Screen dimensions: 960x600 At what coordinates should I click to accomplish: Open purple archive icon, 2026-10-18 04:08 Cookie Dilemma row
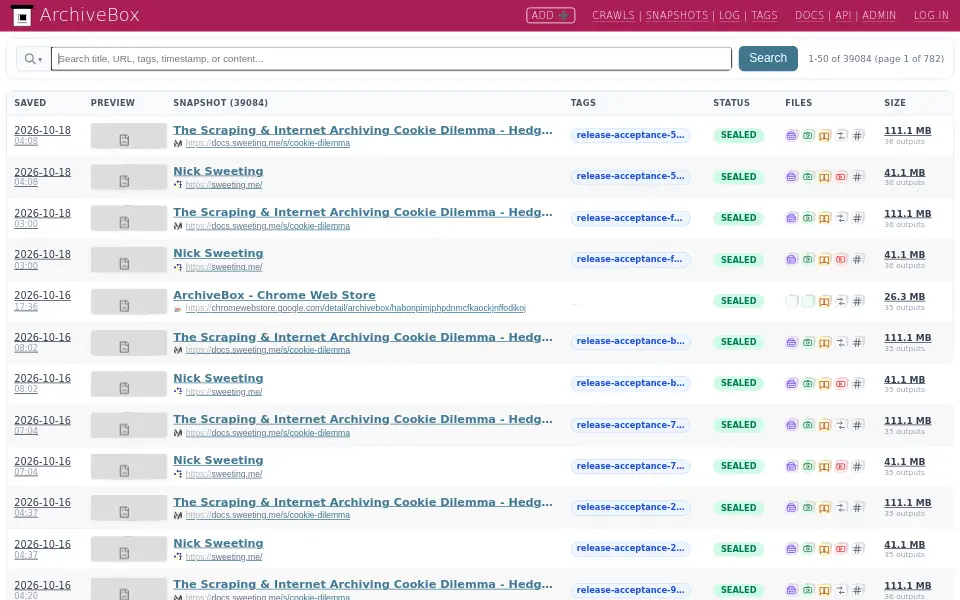pos(791,135)
